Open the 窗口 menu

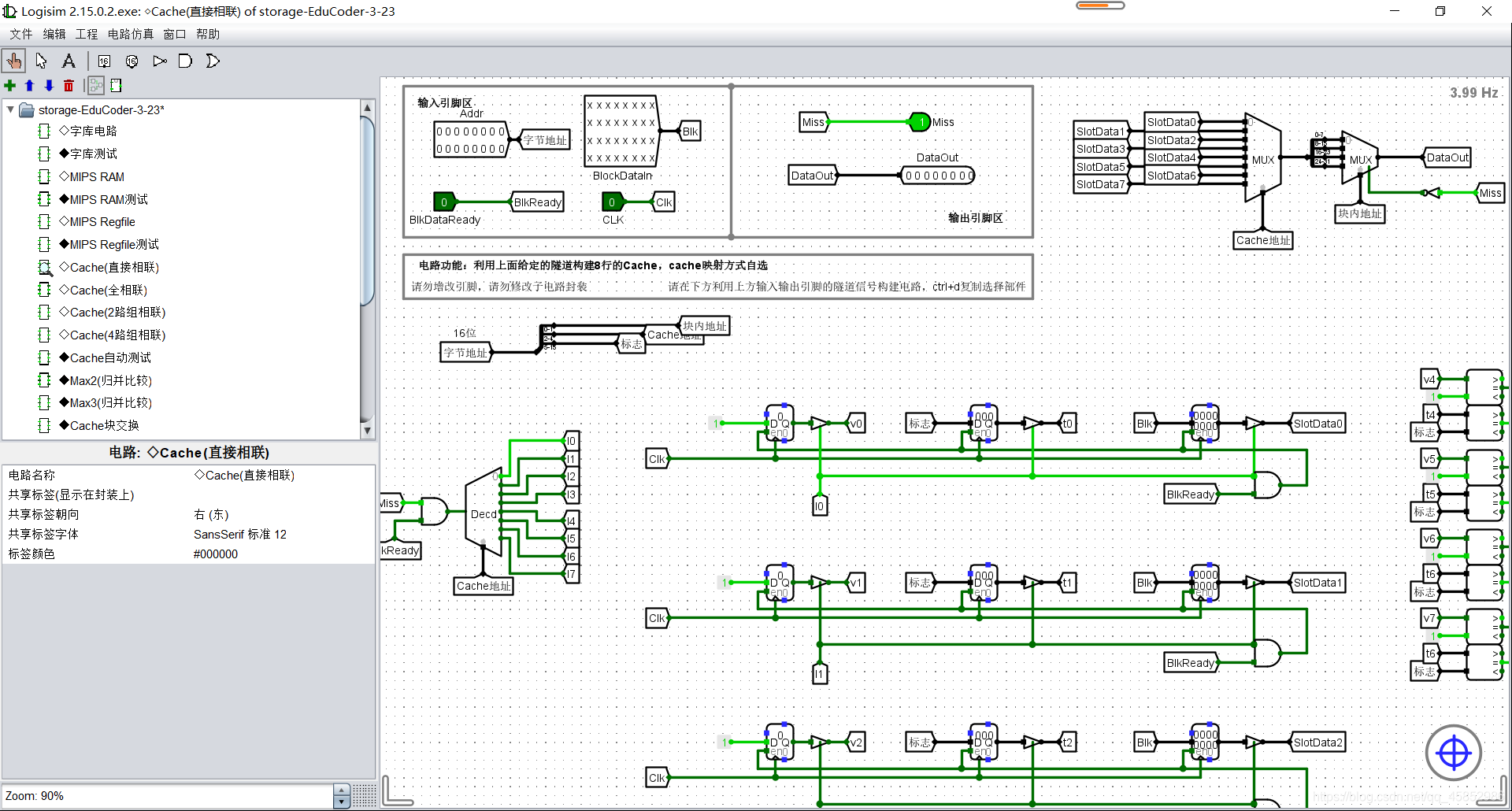point(174,34)
